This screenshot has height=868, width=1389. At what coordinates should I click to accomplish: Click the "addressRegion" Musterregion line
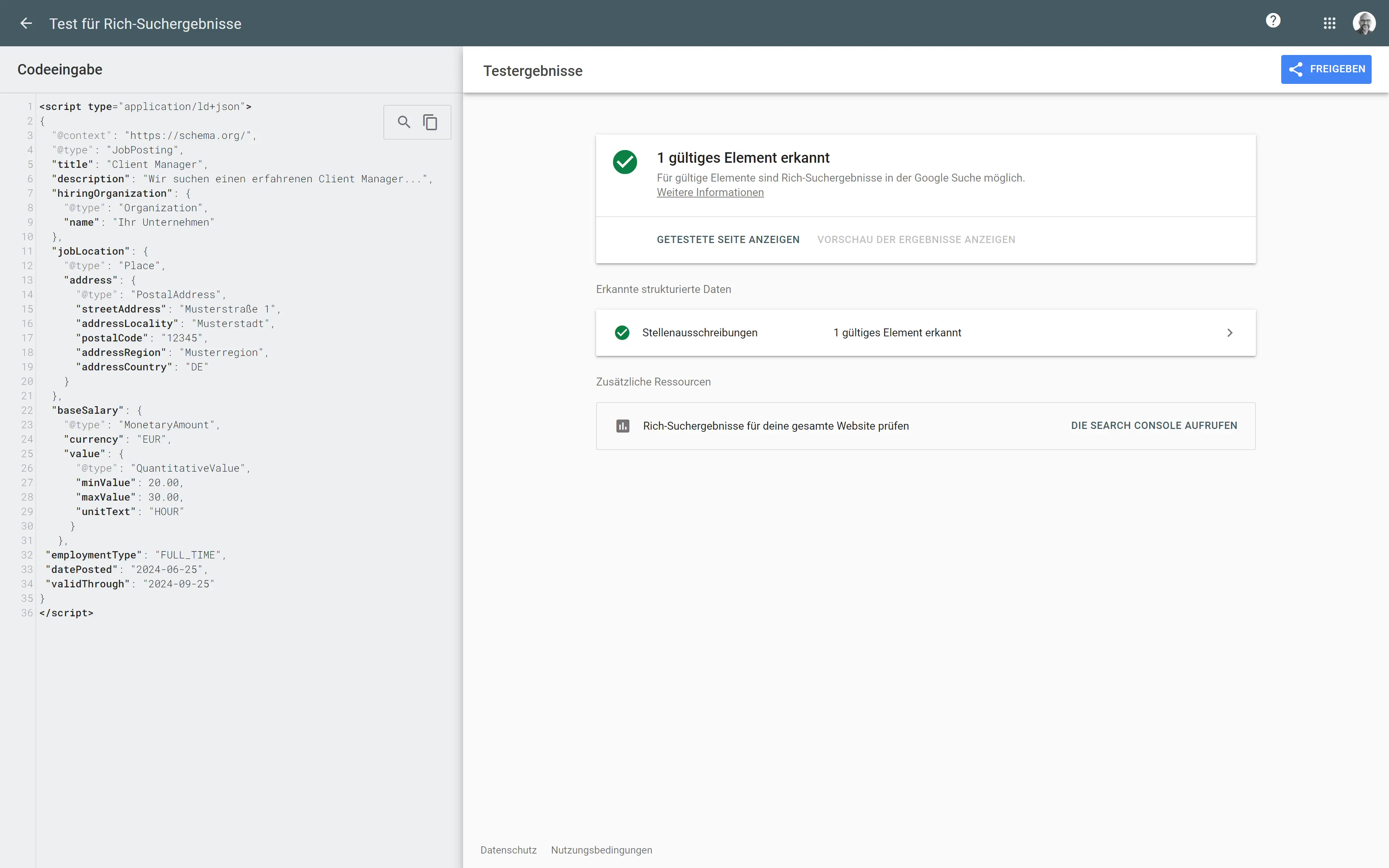tap(172, 353)
